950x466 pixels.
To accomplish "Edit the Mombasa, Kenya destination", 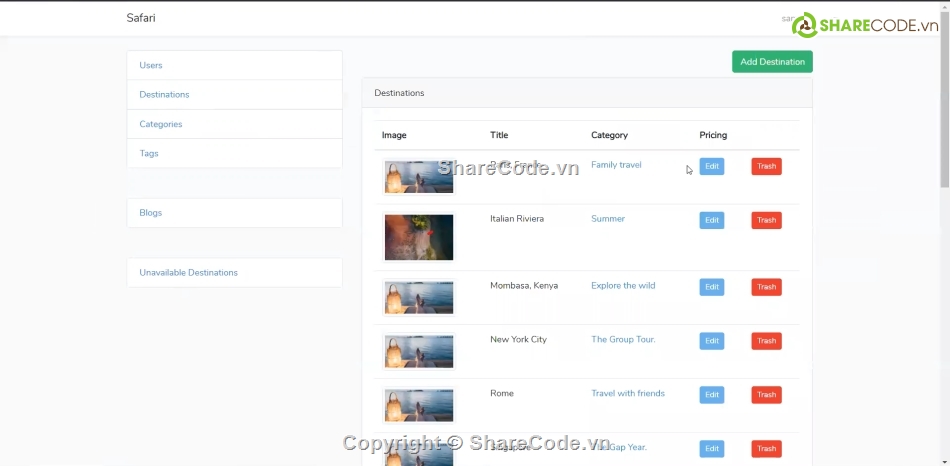I will tap(711, 287).
